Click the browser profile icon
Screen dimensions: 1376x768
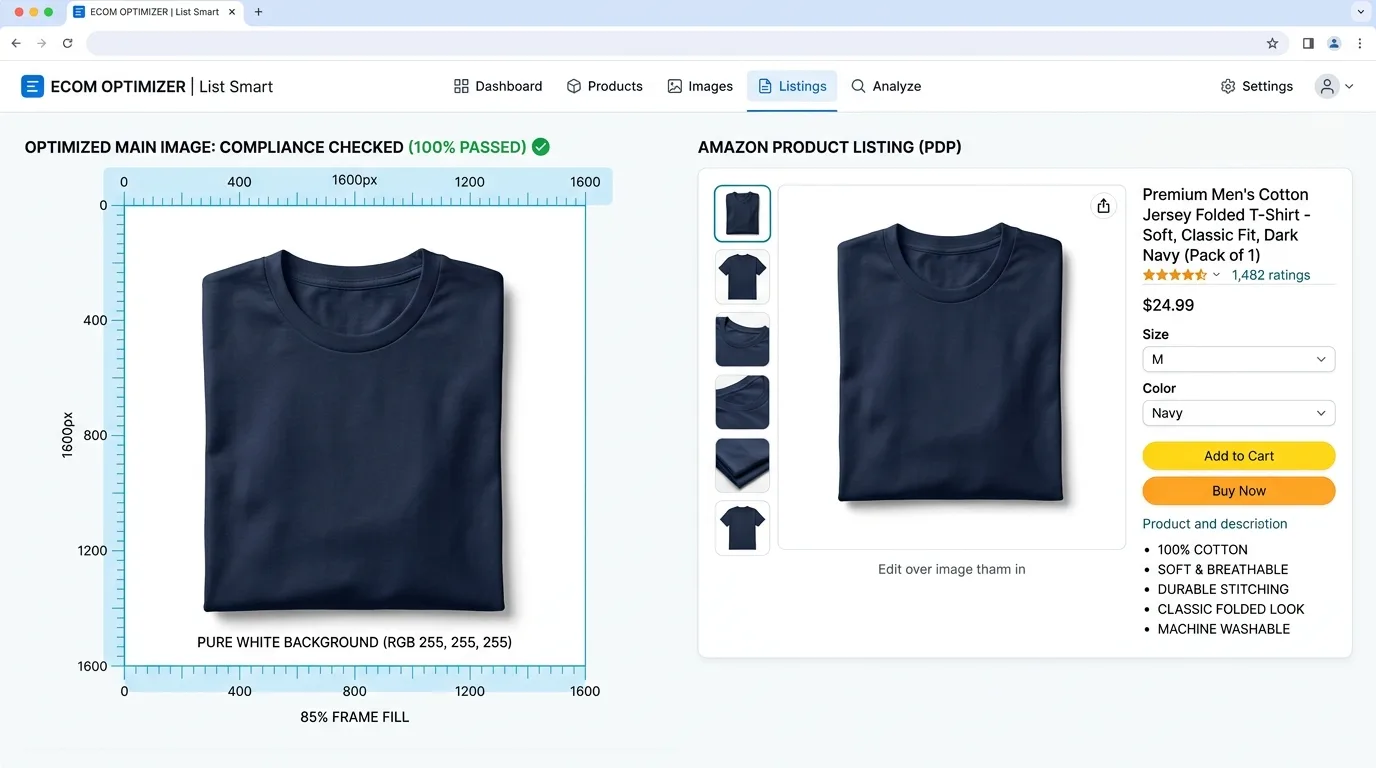1334,43
